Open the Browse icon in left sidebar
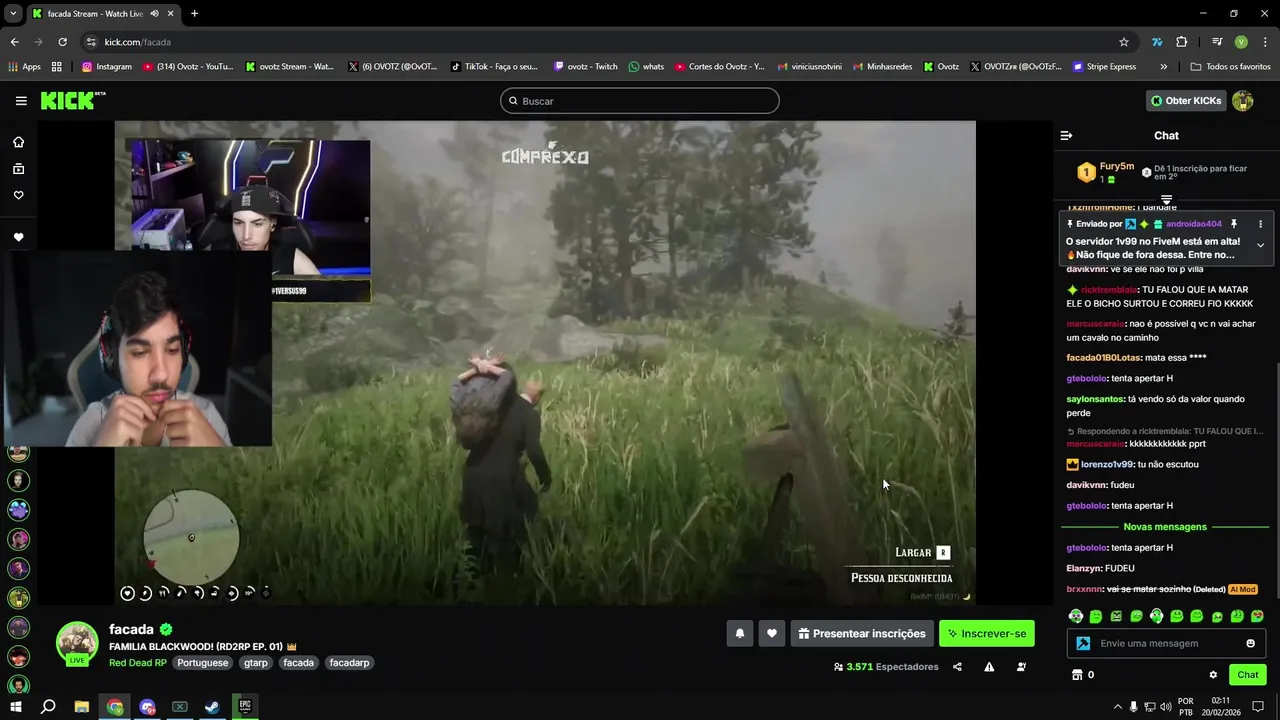The height and width of the screenshot is (720, 1280). (18, 169)
